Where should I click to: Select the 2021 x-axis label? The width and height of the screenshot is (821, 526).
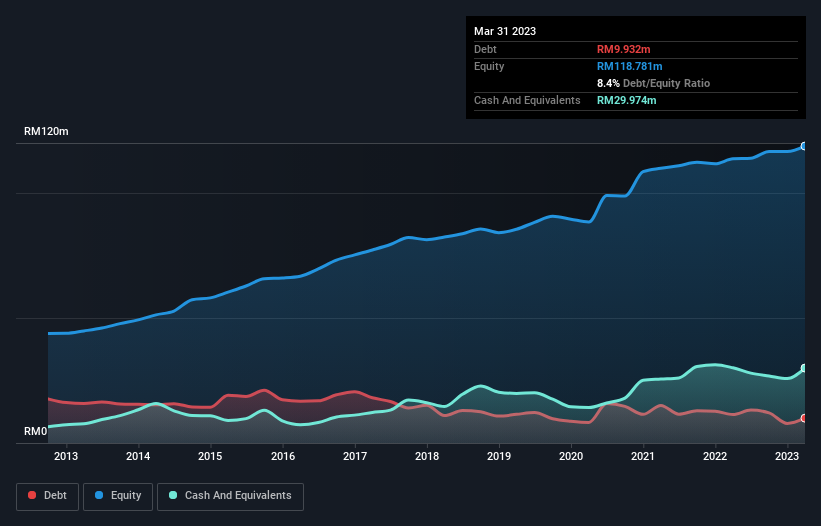643,457
